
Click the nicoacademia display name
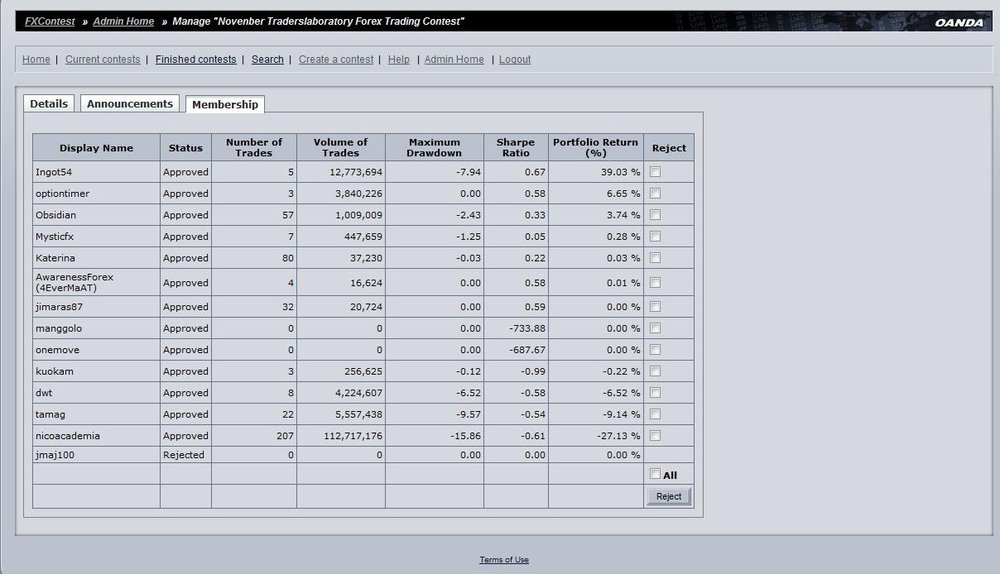[68, 436]
